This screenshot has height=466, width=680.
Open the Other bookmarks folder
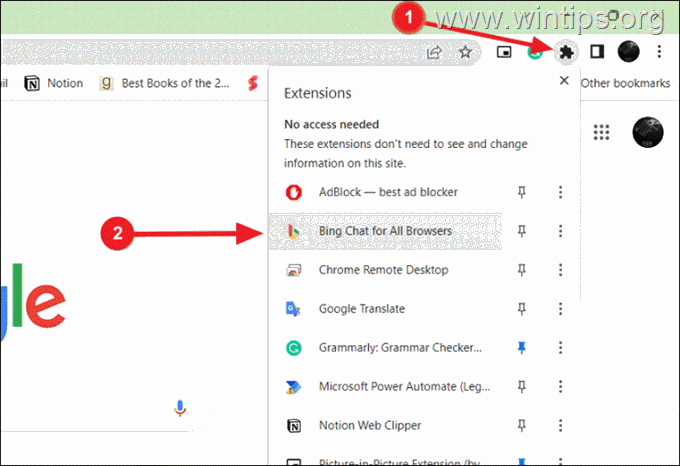coord(625,83)
